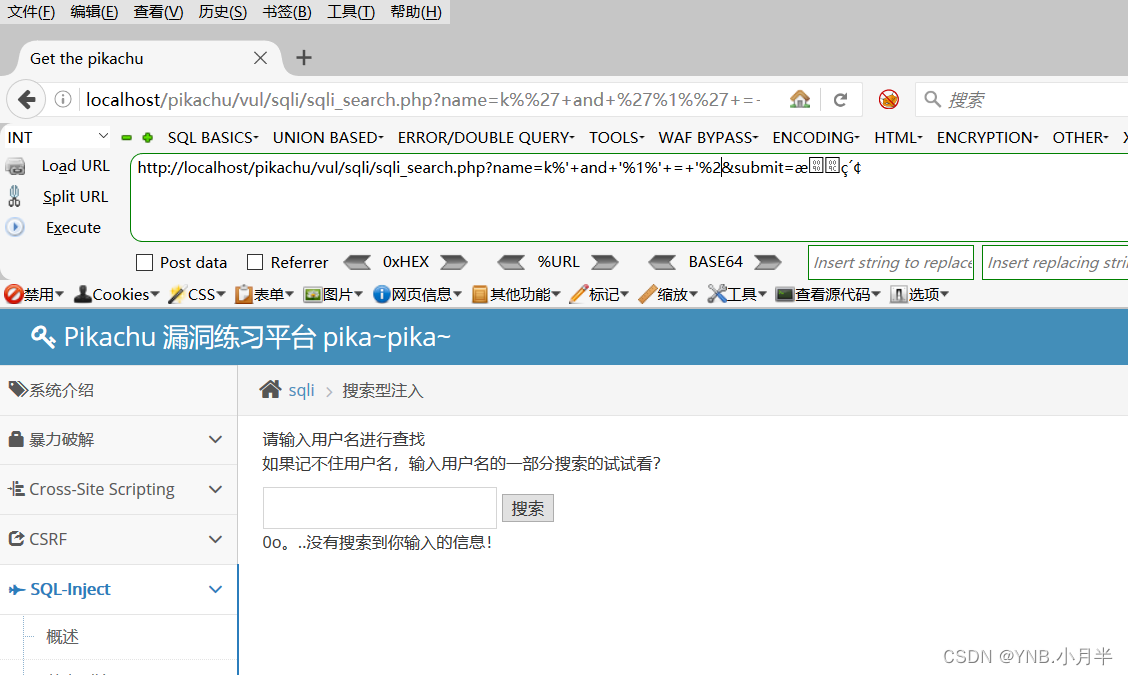Viewport: 1128px width, 675px height.
Task: Click the HackBar URL text area
Action: 629,198
